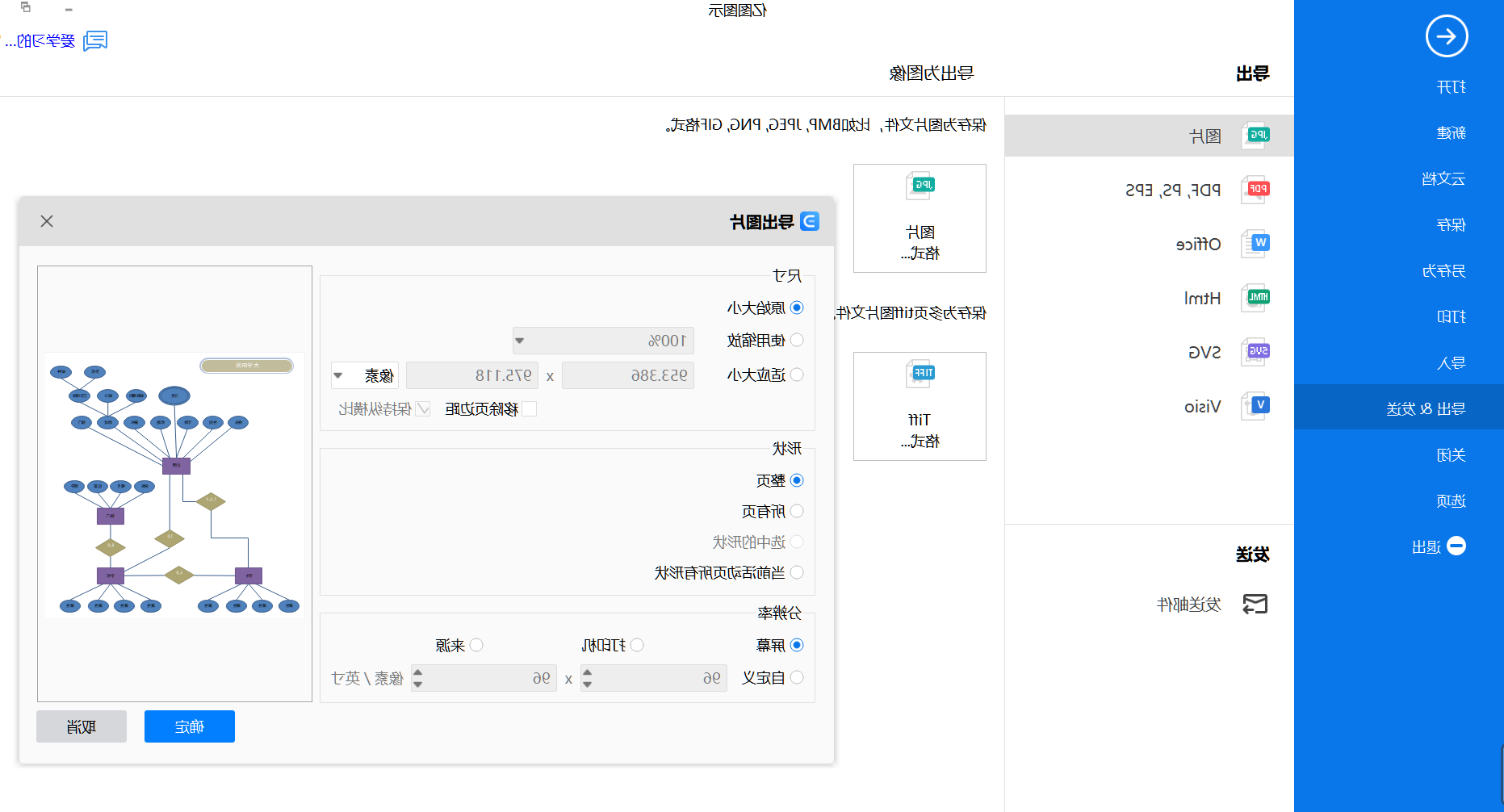Open the 100% zoom dropdown

(x=603, y=341)
